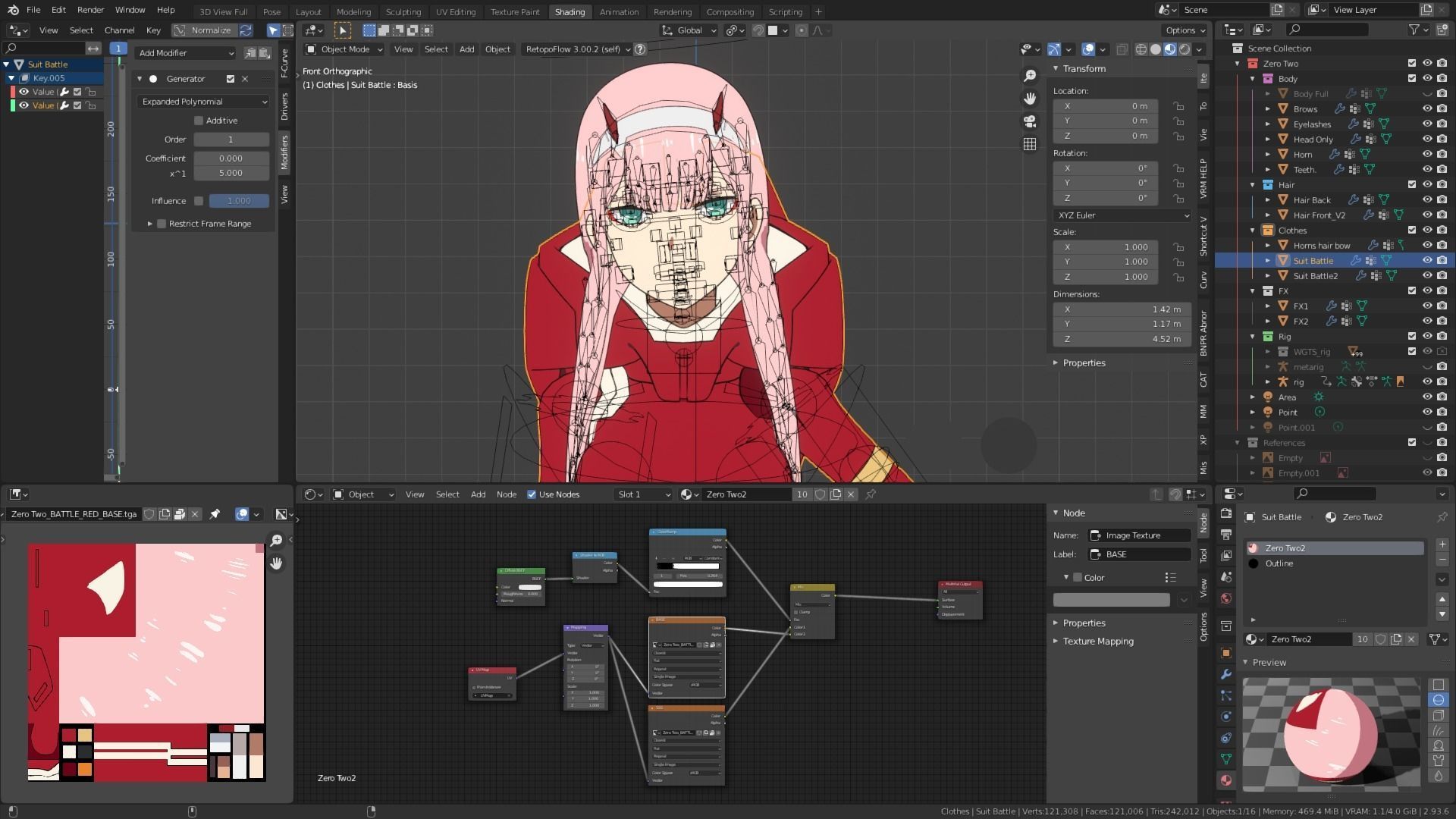Screen dimensions: 1456x819
Task: Select material preview viewport shading
Action: pyautogui.click(x=1170, y=49)
